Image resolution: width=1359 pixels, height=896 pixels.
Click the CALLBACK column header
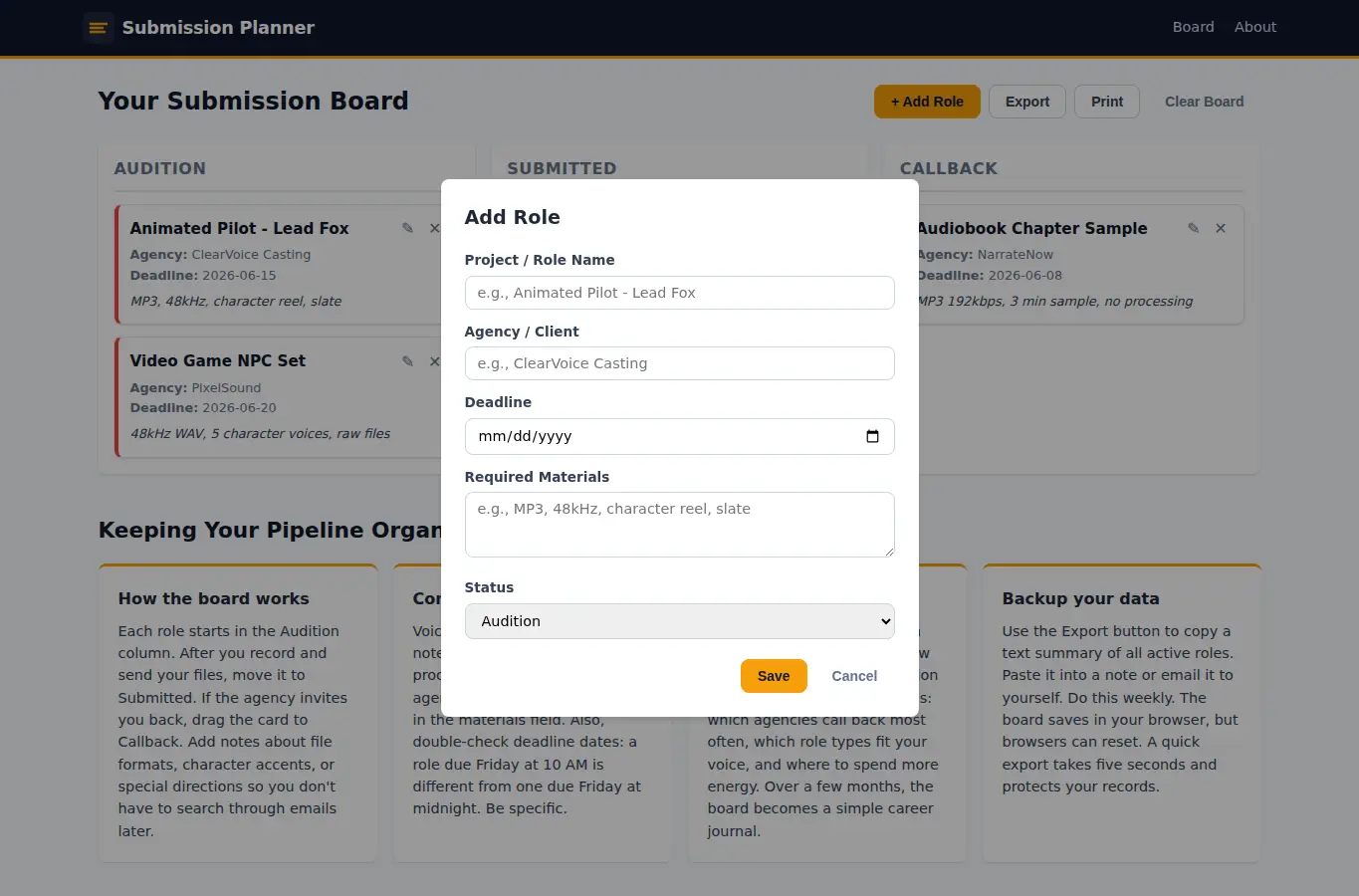949,168
